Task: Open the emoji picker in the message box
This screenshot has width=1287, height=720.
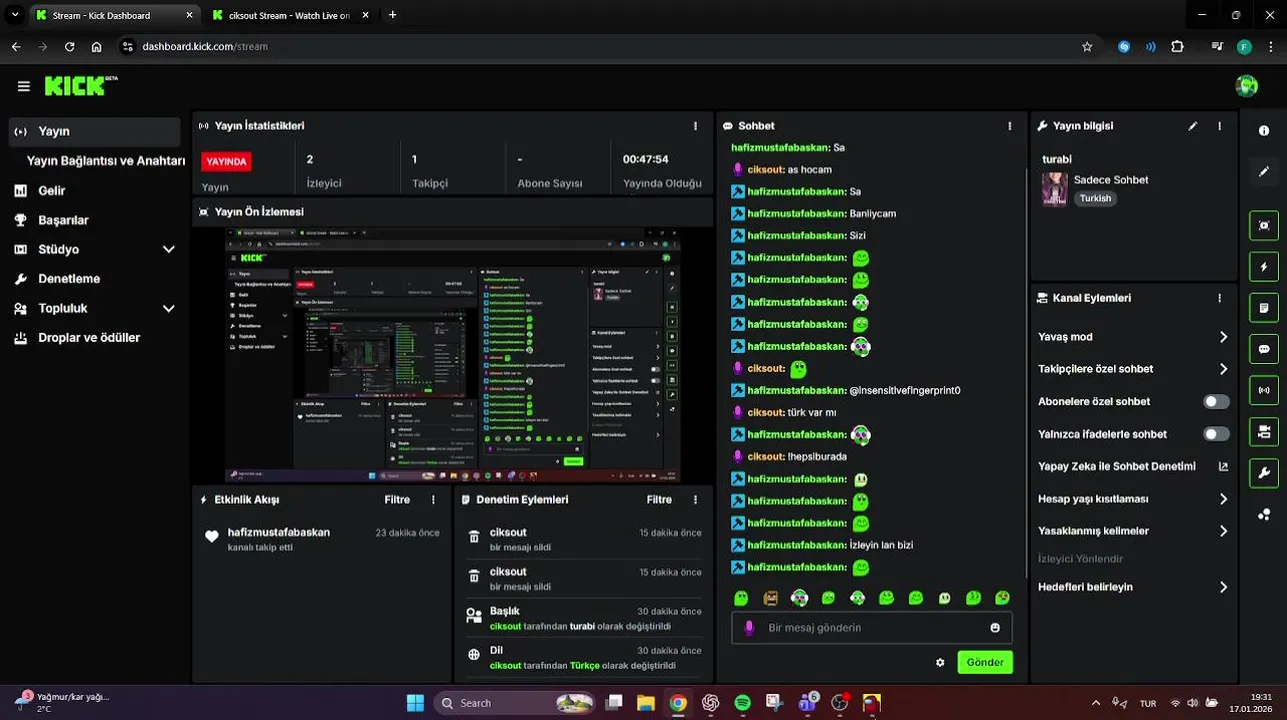Action: click(x=995, y=628)
